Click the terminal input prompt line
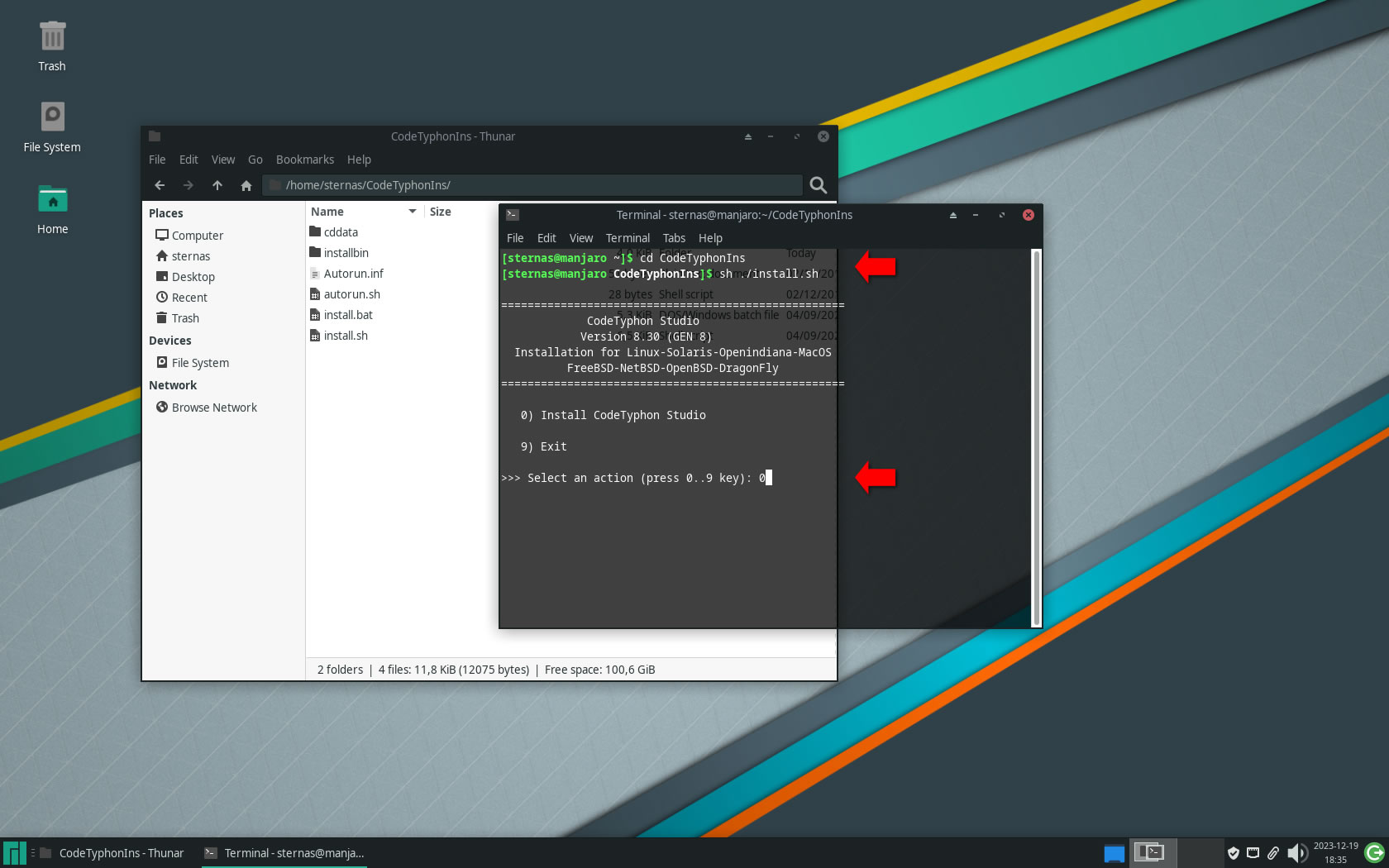The width and height of the screenshot is (1389, 868). 637,478
